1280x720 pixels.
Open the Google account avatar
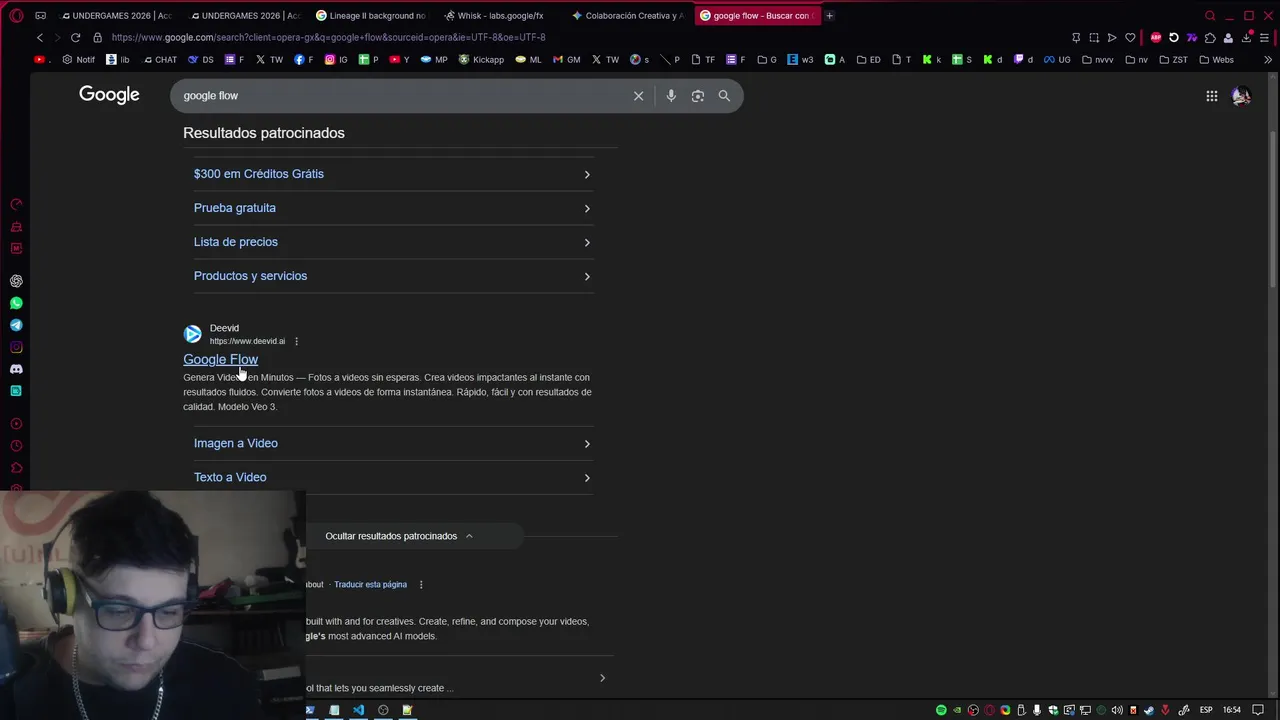click(x=1241, y=96)
